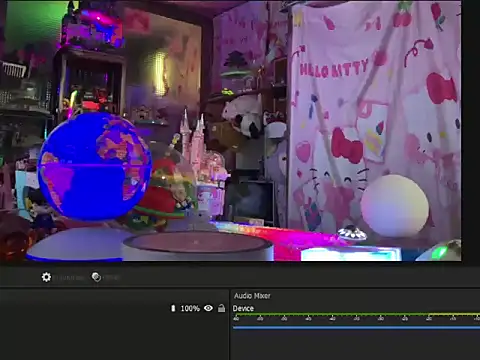Toggle source visibility with the eye icon
The height and width of the screenshot is (360, 480).
(208, 308)
